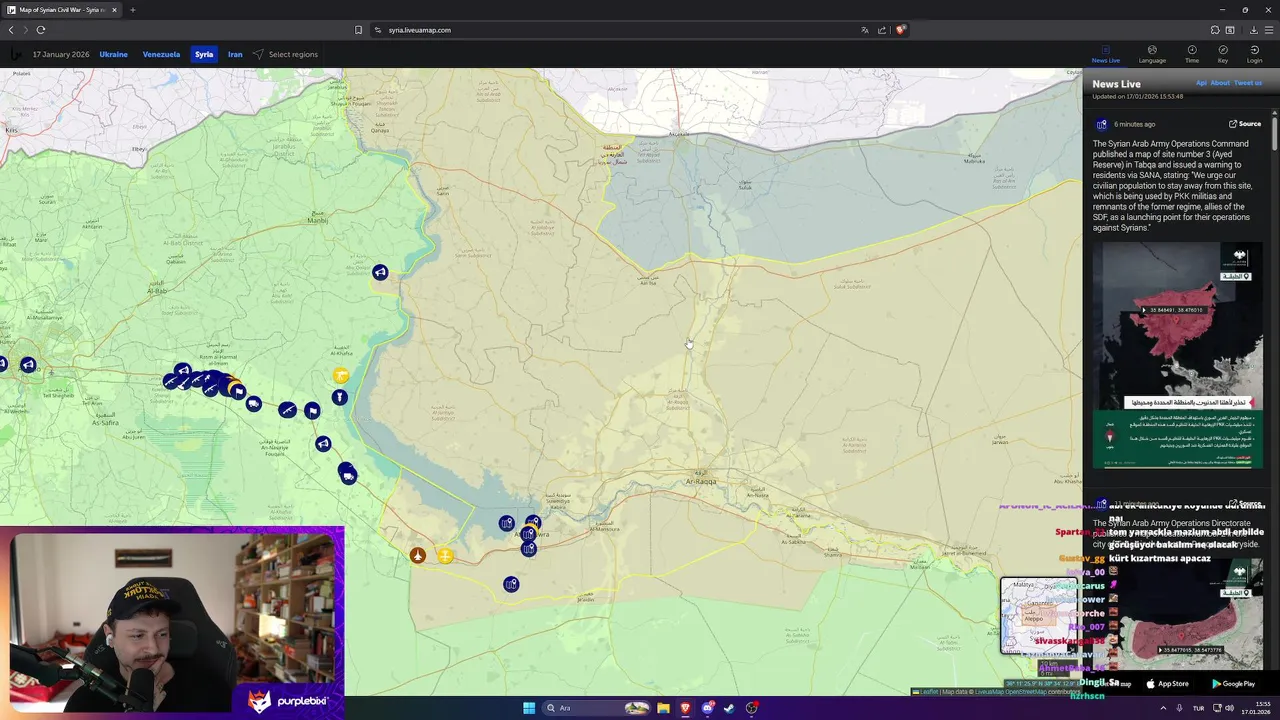The image size is (1280, 720).
Task: Open the App Store download link
Action: 1168,684
